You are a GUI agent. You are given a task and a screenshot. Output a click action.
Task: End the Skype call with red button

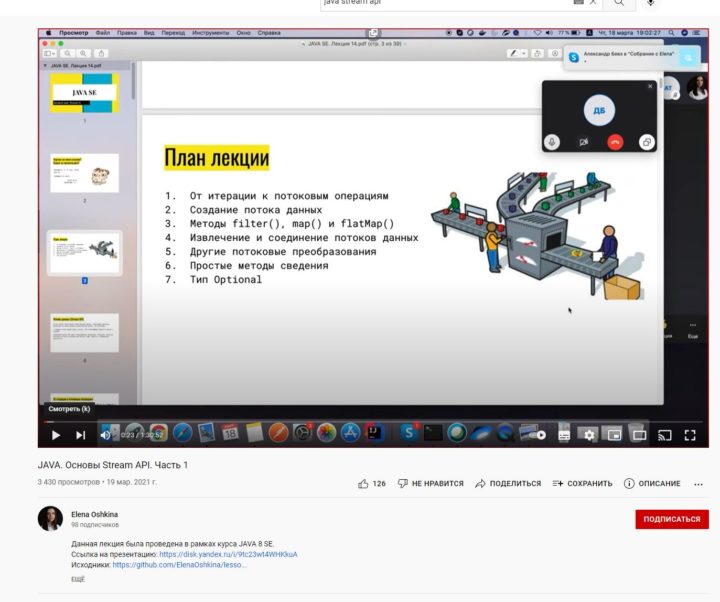pyautogui.click(x=615, y=142)
